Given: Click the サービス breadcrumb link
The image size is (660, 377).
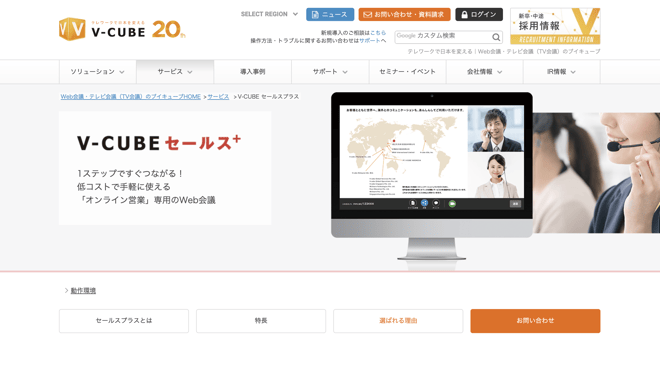Looking at the screenshot, I should tap(218, 97).
